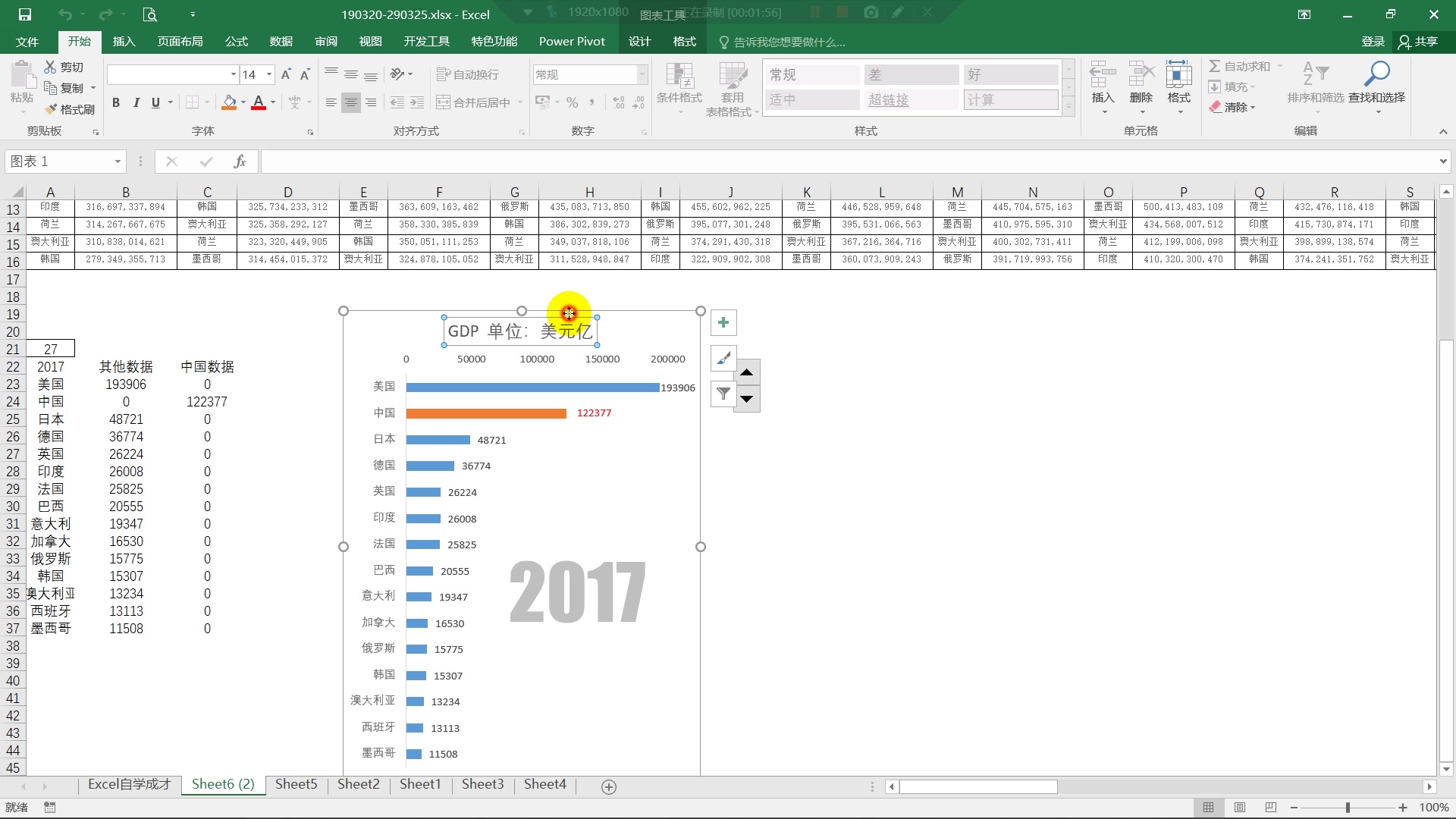Click the percent style icon
Image resolution: width=1456 pixels, height=819 pixels.
point(573,102)
